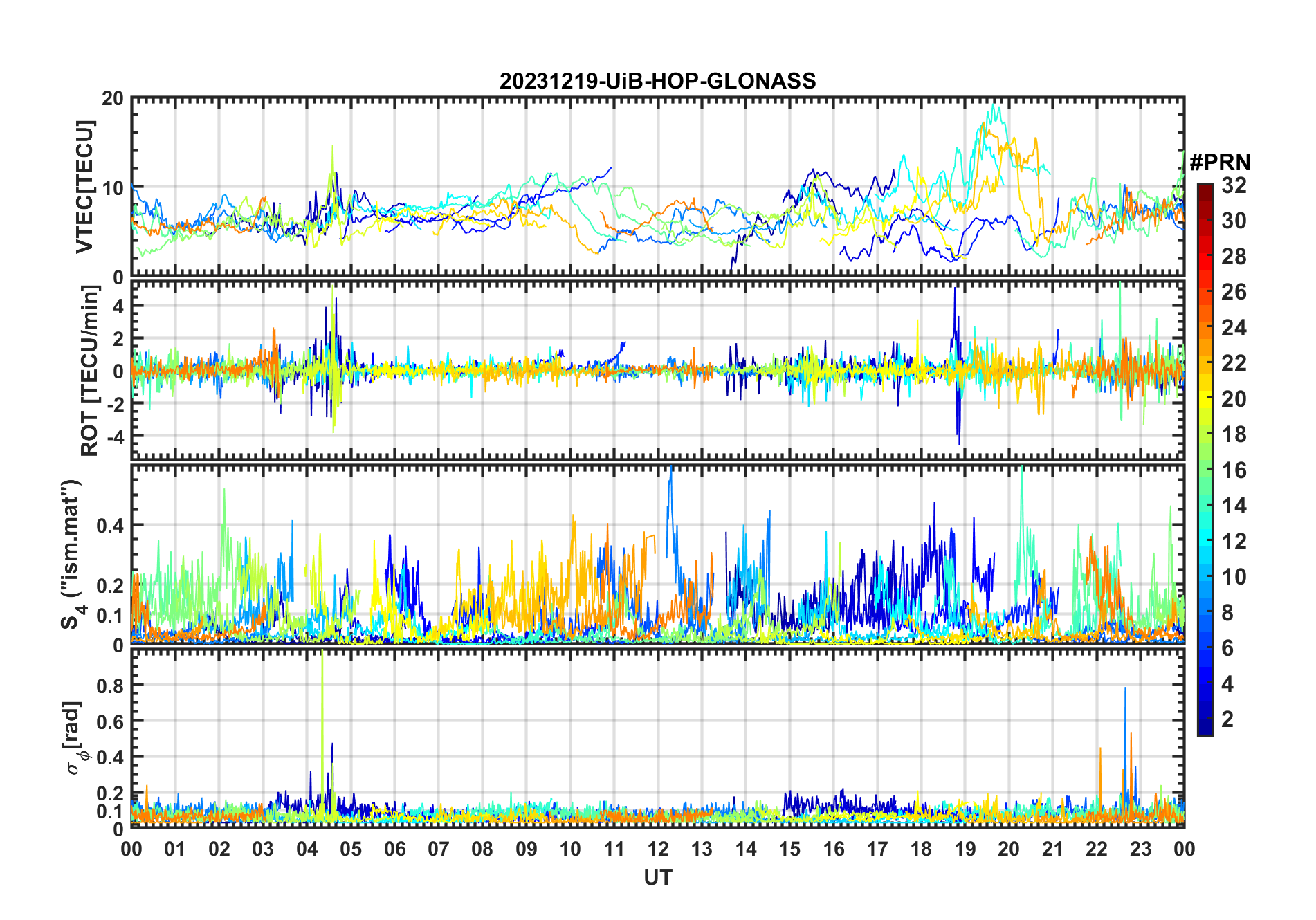Select UT axis hour tick "19"

coord(965,849)
